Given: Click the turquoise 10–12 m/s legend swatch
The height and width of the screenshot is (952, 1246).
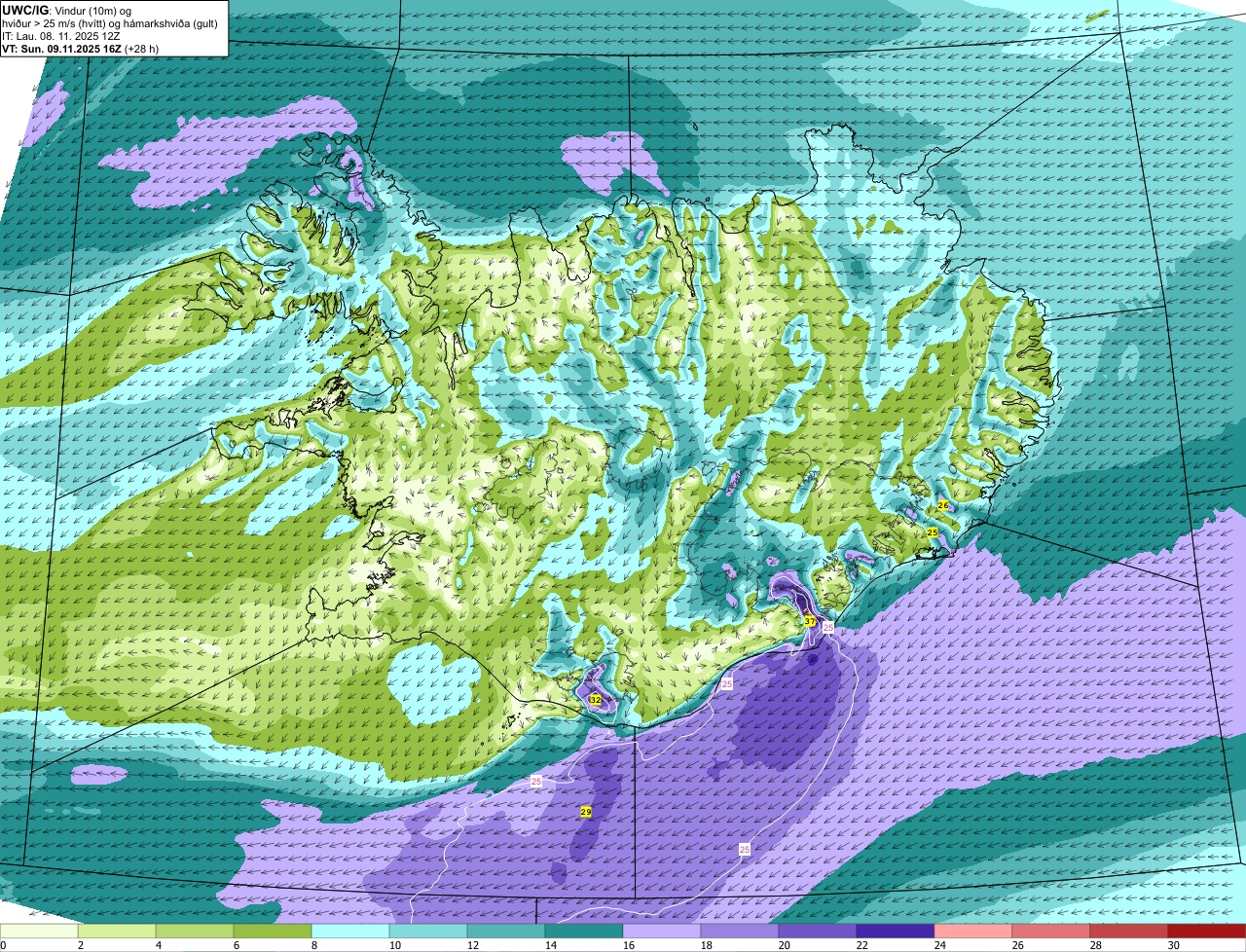Looking at the screenshot, I should tap(428, 932).
